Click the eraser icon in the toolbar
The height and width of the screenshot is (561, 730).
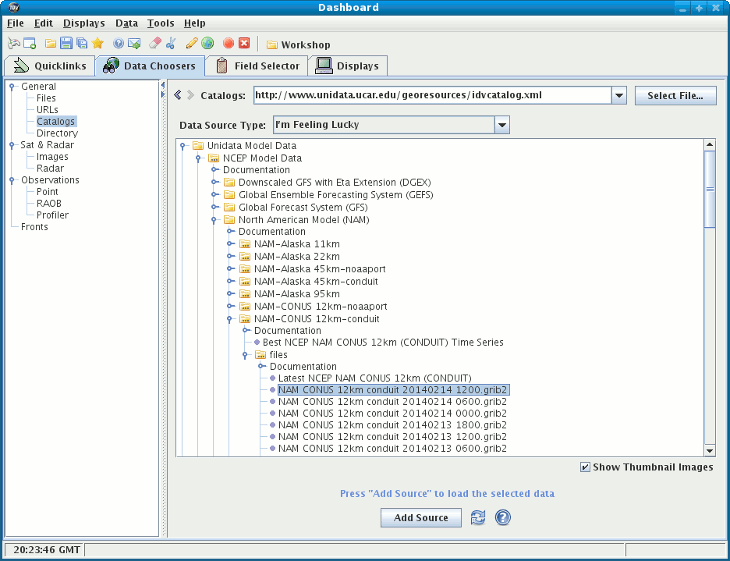click(x=155, y=44)
